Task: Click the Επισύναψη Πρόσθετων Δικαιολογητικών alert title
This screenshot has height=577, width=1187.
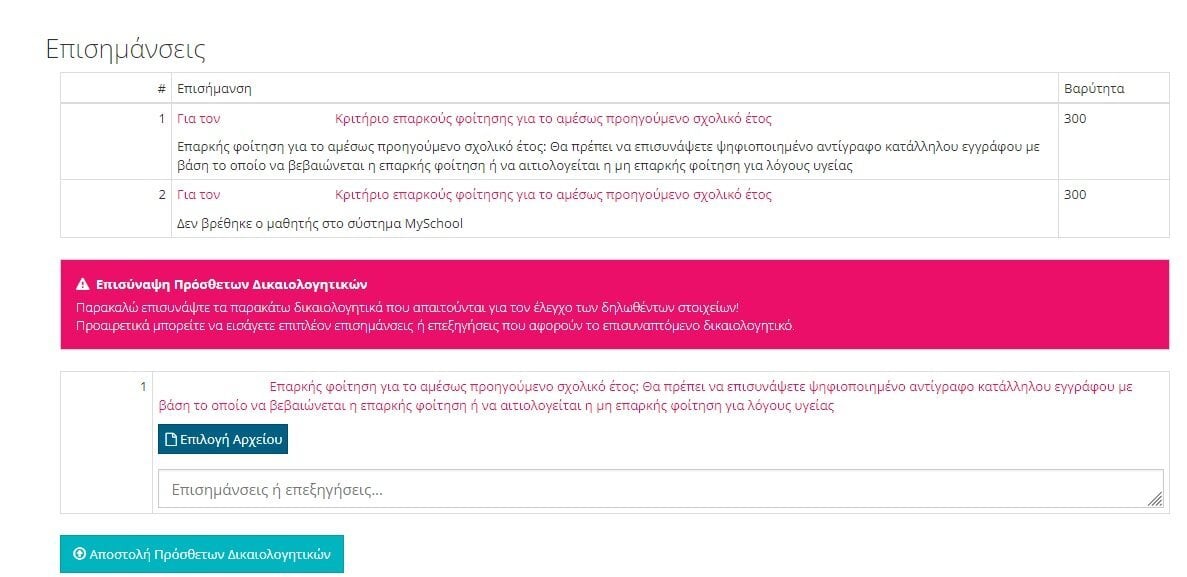Action: pos(232,285)
